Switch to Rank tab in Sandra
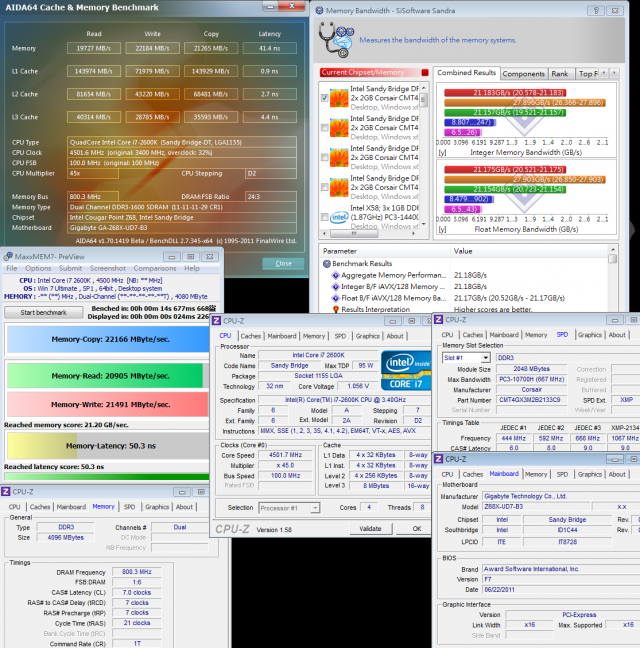This screenshot has height=649, width=640. click(x=560, y=74)
